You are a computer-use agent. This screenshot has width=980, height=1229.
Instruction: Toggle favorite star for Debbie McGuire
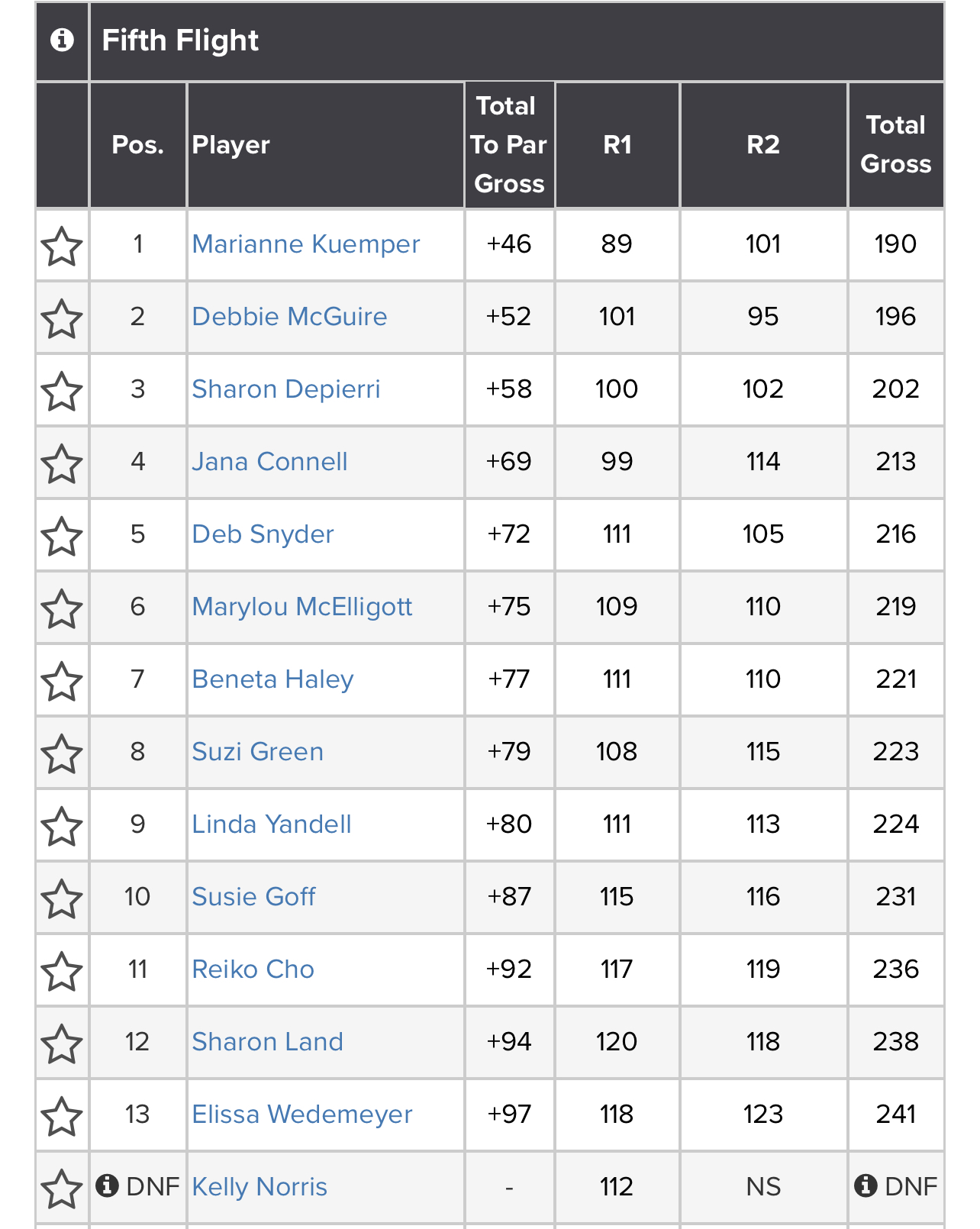pyautogui.click(x=62, y=319)
